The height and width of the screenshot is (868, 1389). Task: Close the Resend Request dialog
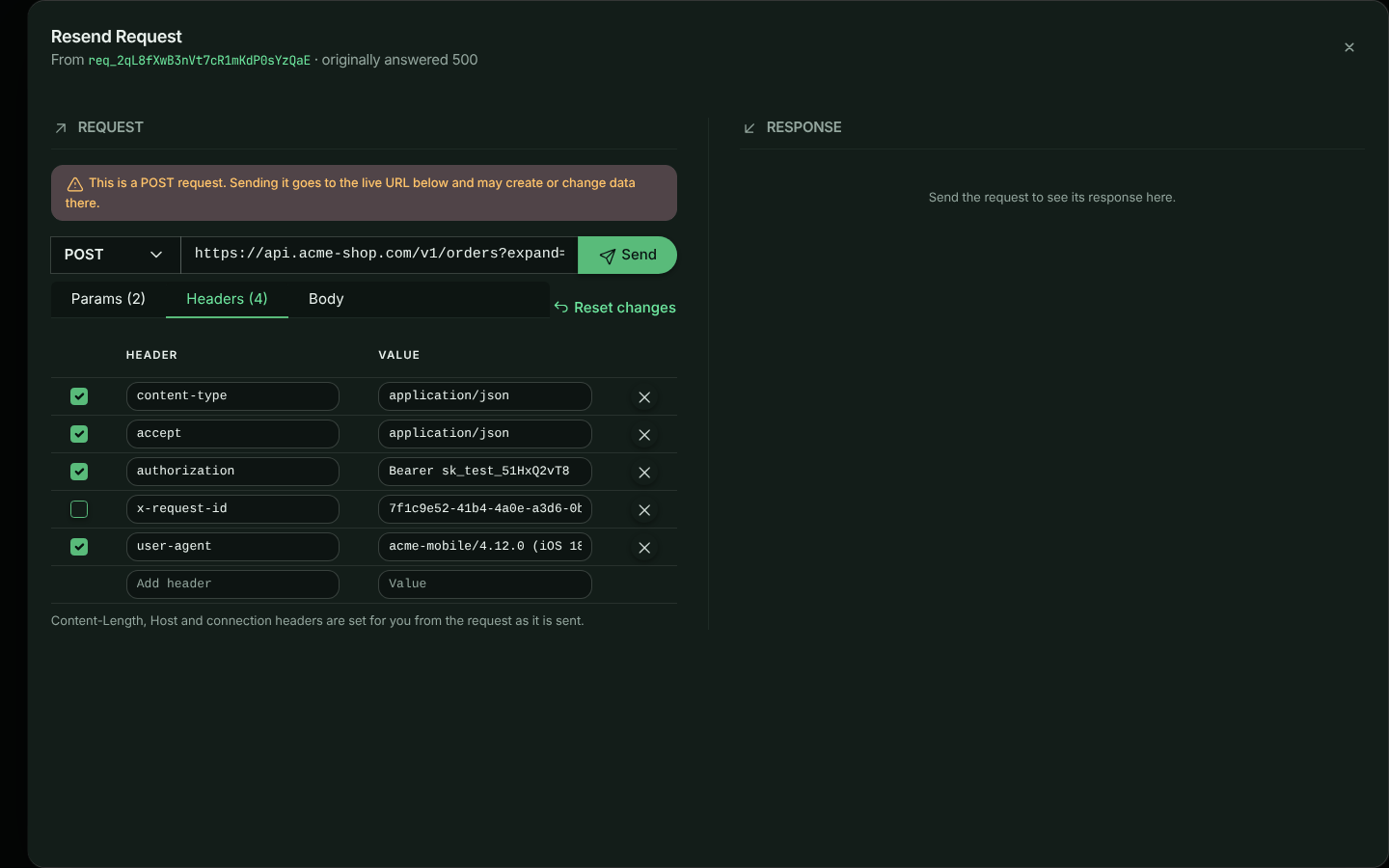click(1349, 47)
